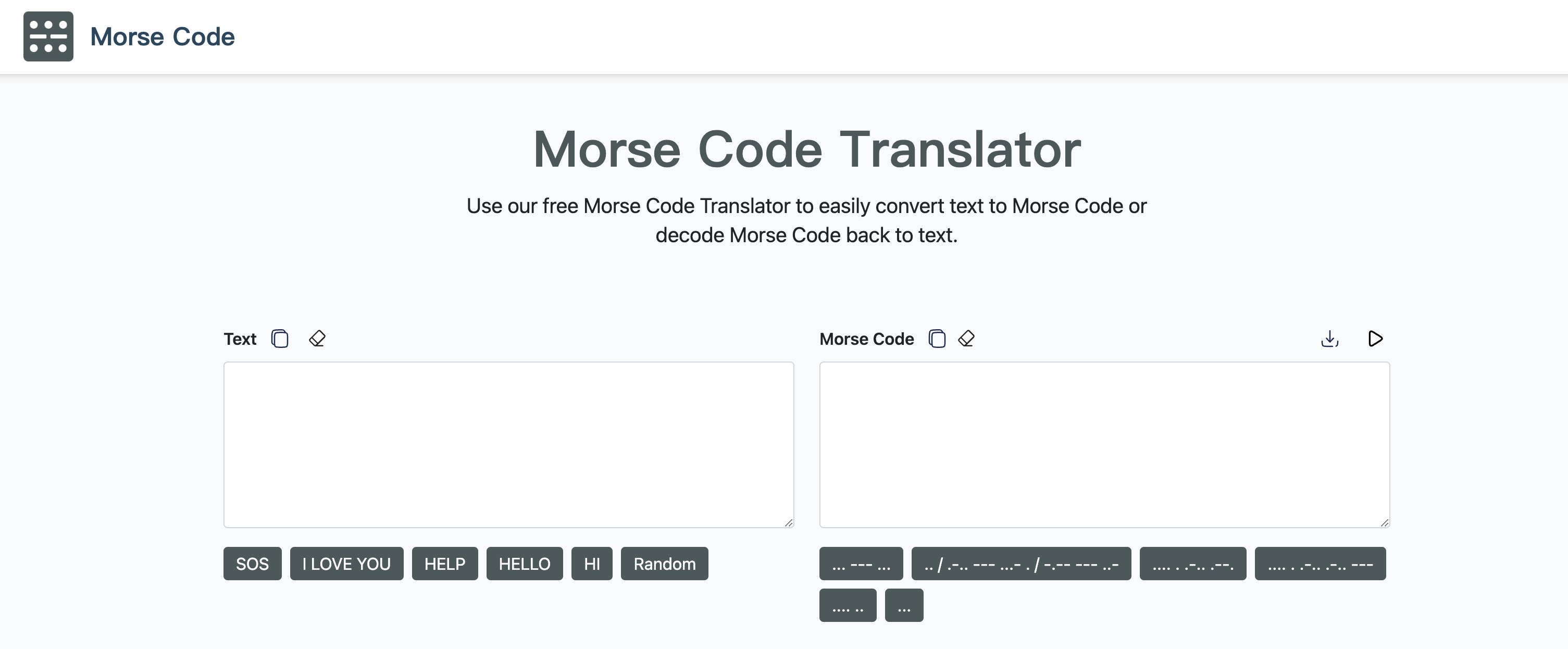This screenshot has width=1568, height=649.
Task: Insert the HI preset text
Action: pyautogui.click(x=591, y=564)
